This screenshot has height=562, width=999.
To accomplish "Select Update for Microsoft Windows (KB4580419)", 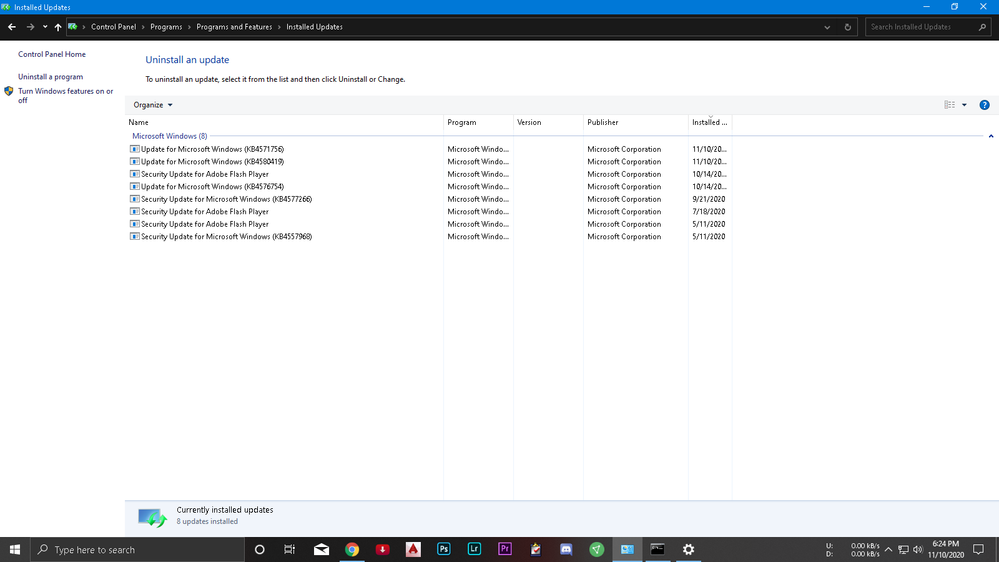I will [x=212, y=162].
